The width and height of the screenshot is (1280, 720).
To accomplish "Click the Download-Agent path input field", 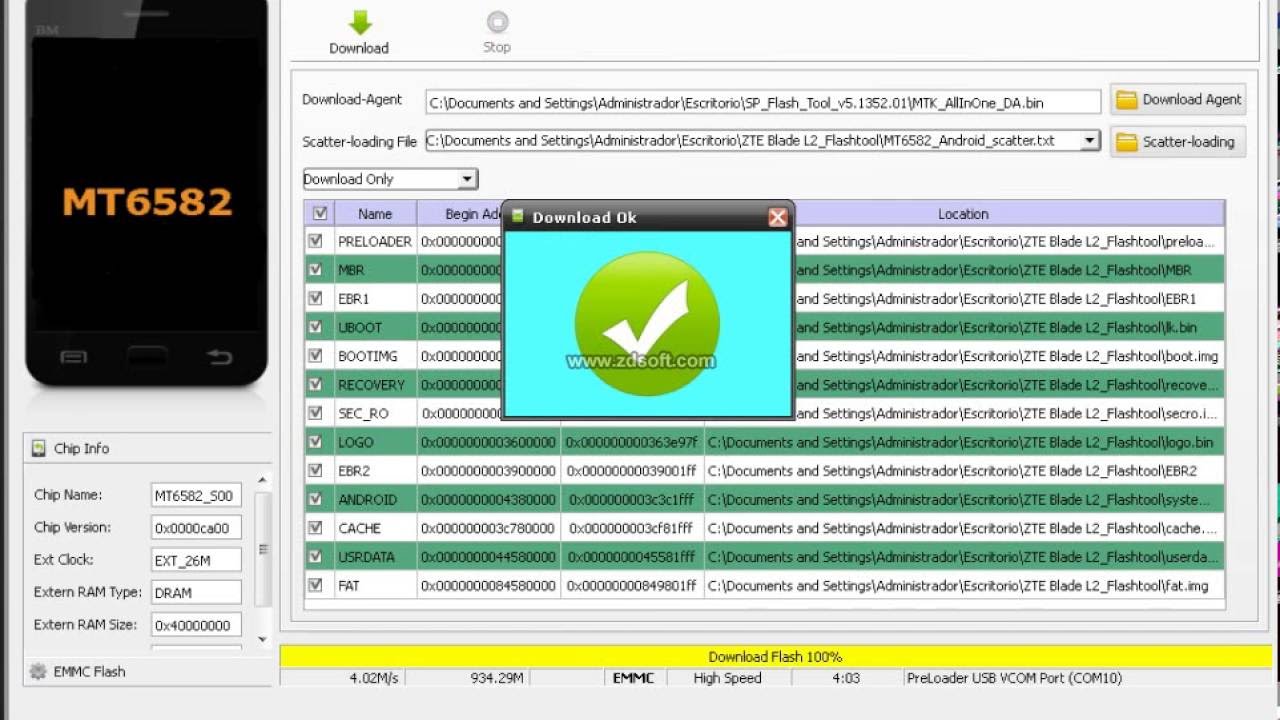I will (763, 102).
